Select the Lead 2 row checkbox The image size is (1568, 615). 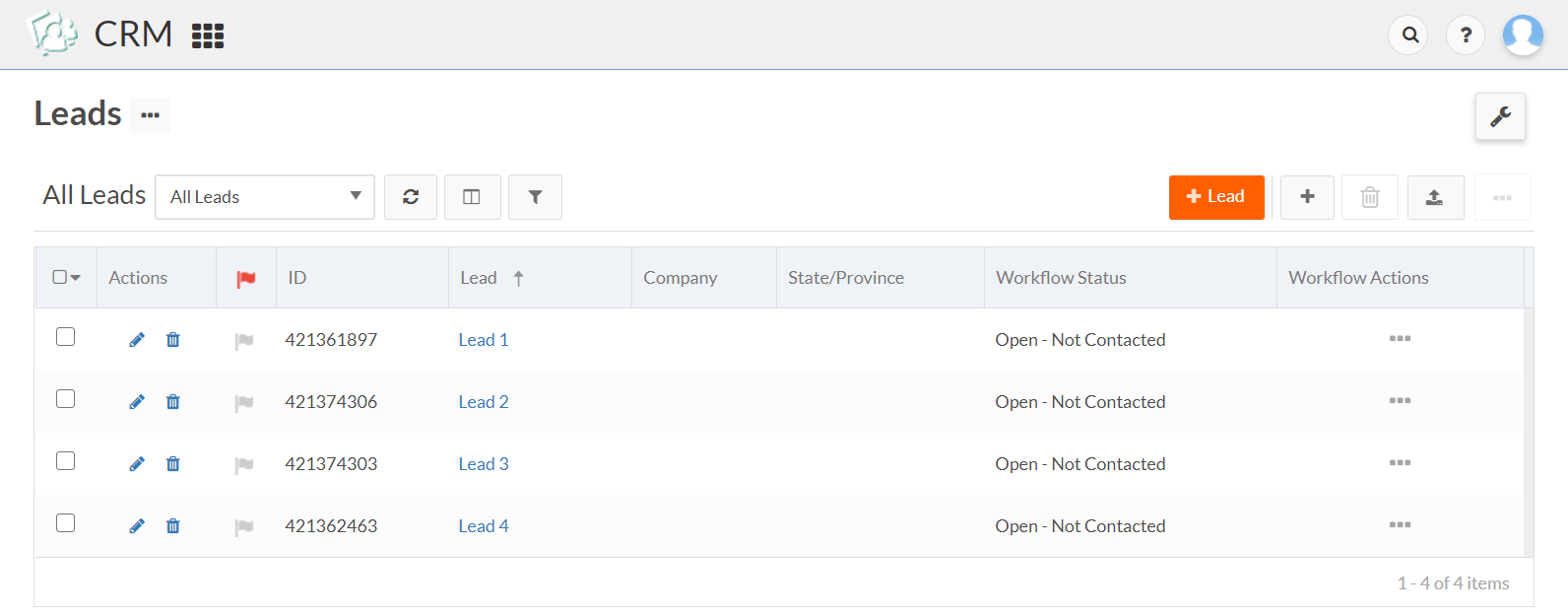tap(66, 399)
